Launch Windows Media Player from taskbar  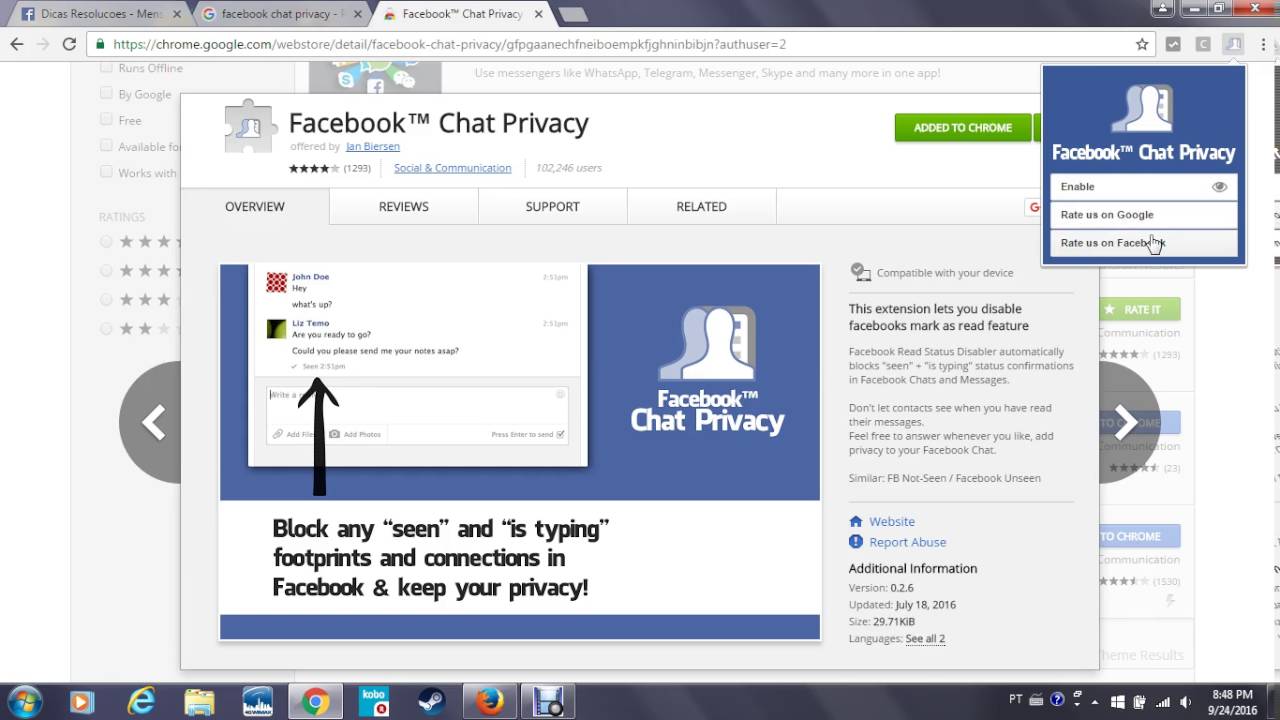pyautogui.click(x=81, y=702)
